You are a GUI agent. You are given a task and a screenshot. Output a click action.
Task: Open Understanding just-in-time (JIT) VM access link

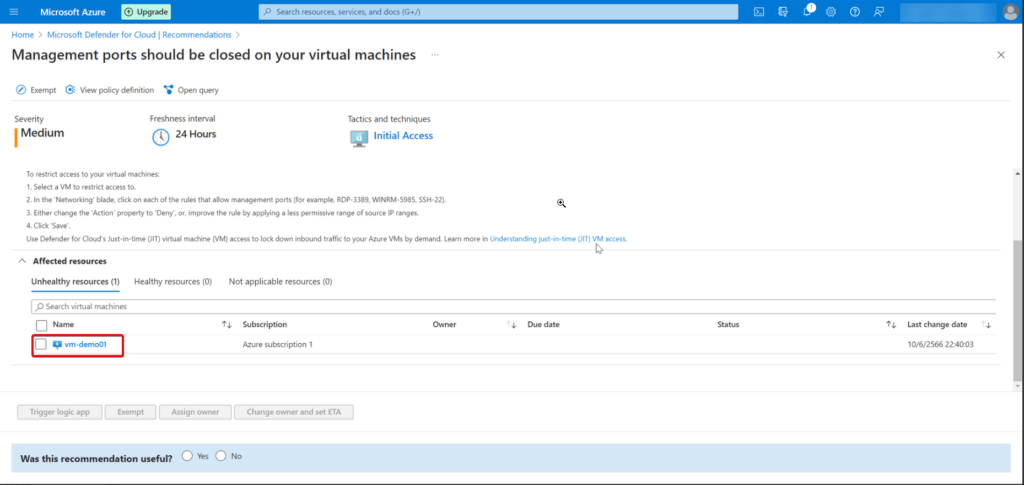coord(558,239)
